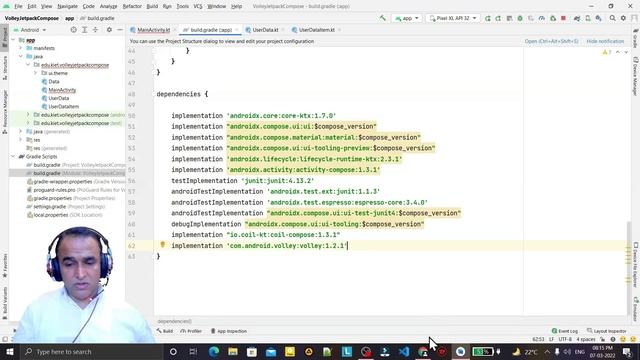Open the Project tool window sidebar button

click(x=4, y=38)
